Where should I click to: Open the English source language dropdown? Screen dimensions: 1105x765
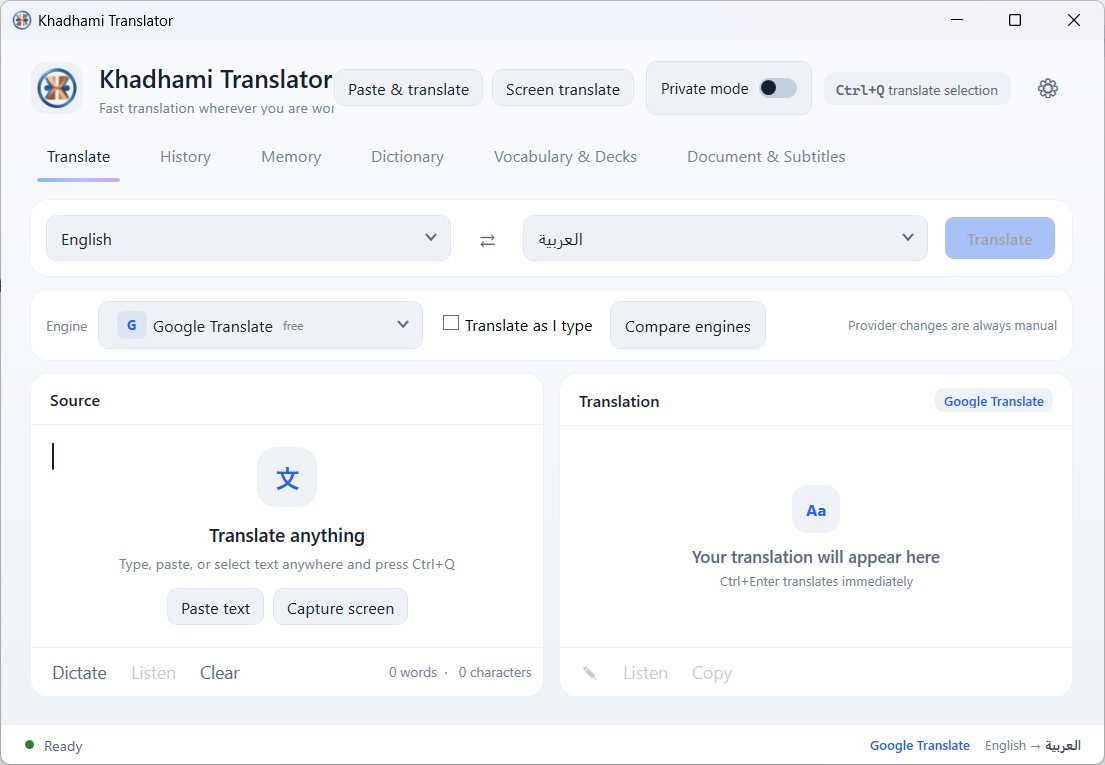[x=248, y=239]
